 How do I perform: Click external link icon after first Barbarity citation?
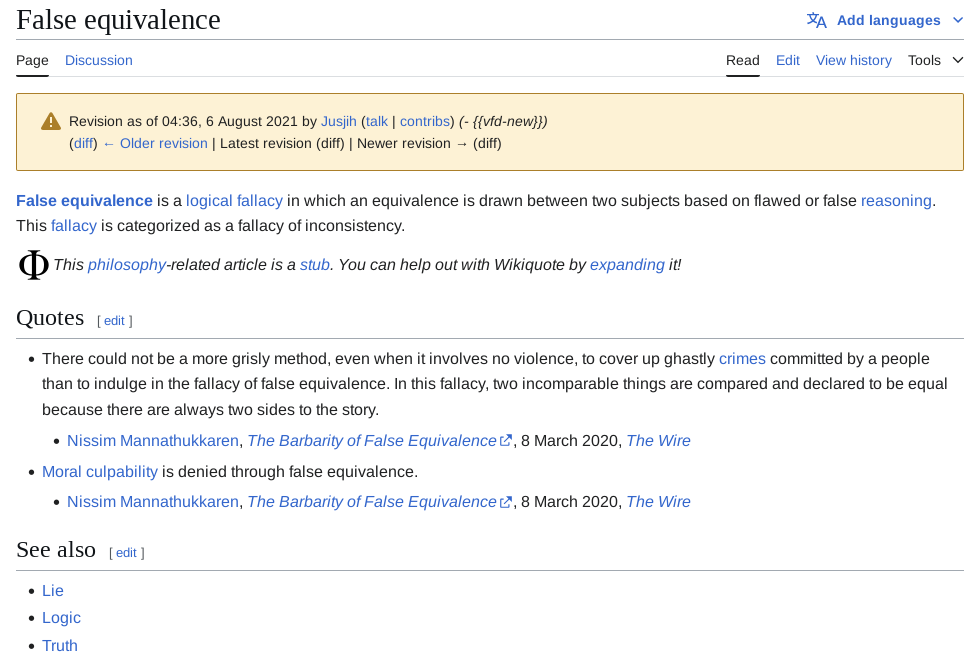tap(506, 441)
